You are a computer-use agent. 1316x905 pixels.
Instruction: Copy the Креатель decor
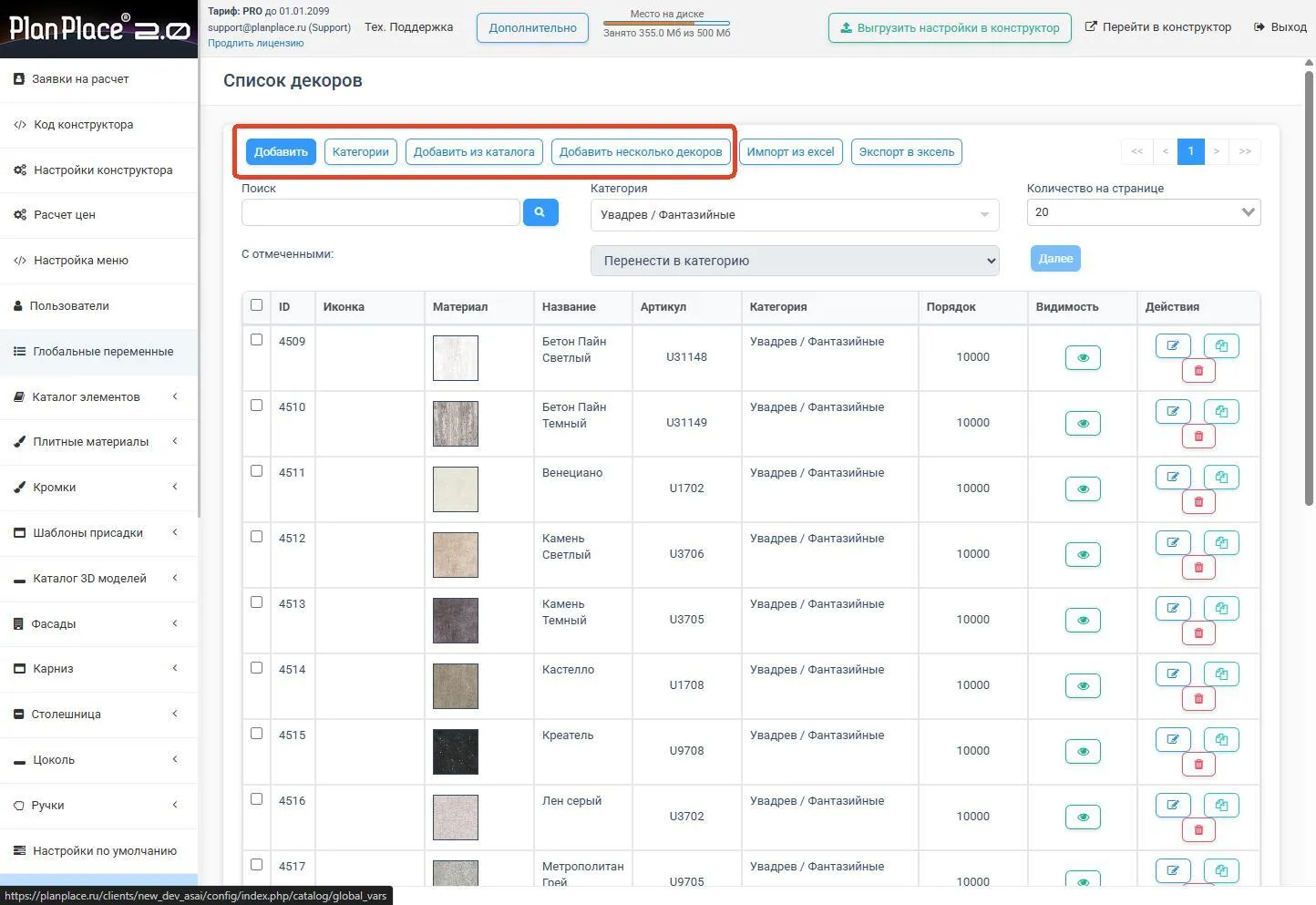1221,739
